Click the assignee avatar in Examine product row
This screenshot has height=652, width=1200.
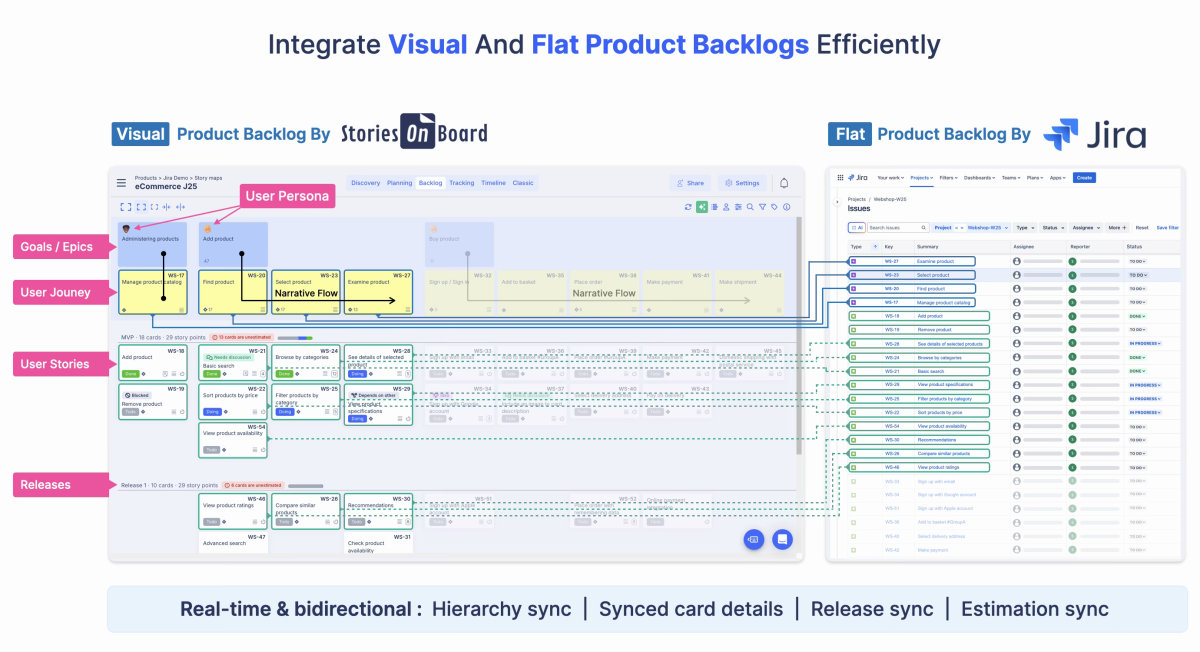tap(1017, 261)
